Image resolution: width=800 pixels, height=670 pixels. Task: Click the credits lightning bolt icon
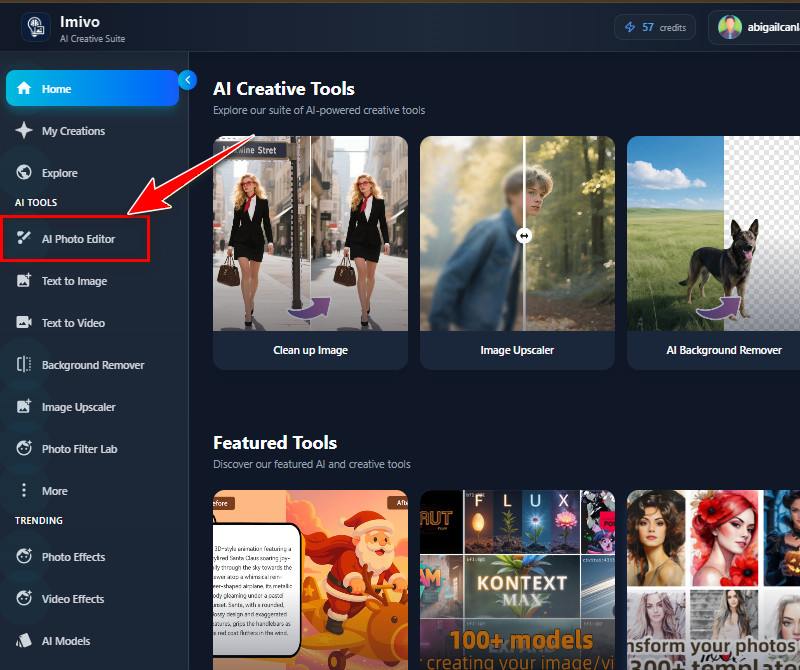tap(630, 27)
